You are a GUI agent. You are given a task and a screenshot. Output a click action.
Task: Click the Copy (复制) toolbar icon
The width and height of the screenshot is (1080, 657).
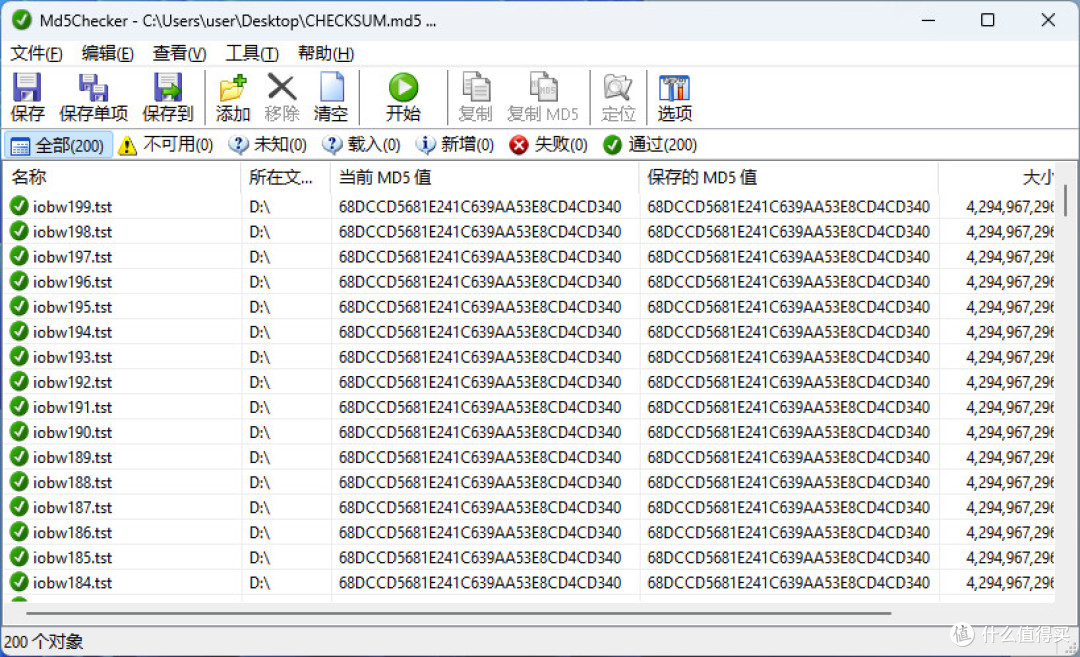[x=475, y=88]
